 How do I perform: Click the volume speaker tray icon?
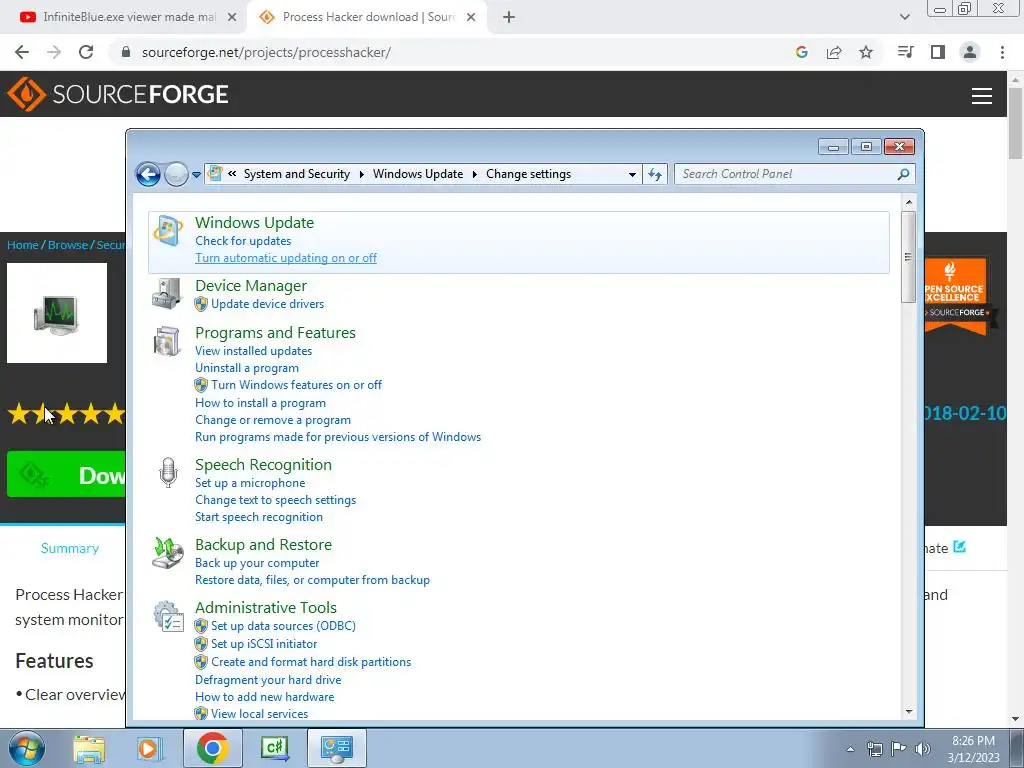(922, 749)
